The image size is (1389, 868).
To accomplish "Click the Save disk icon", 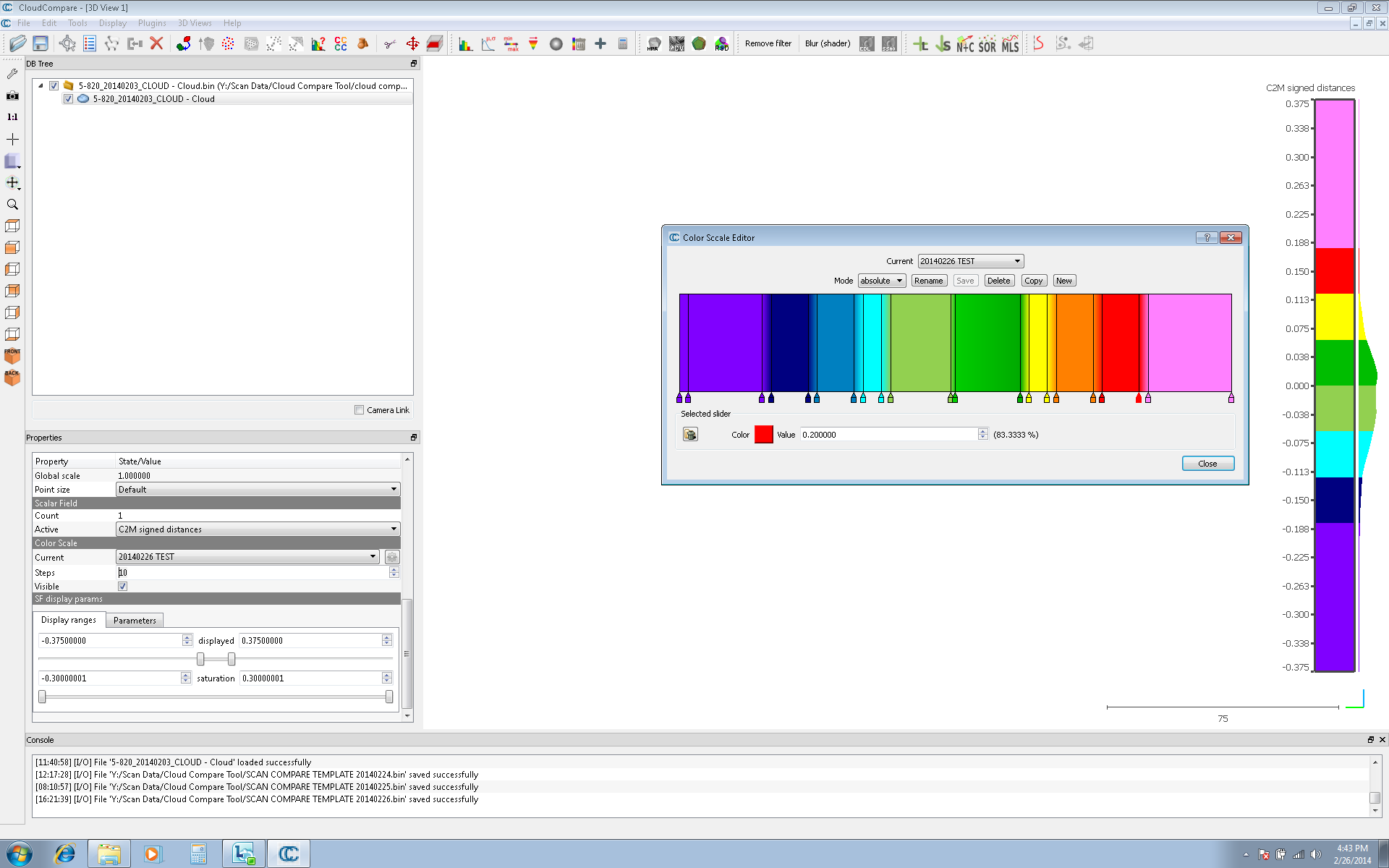I will (x=41, y=43).
